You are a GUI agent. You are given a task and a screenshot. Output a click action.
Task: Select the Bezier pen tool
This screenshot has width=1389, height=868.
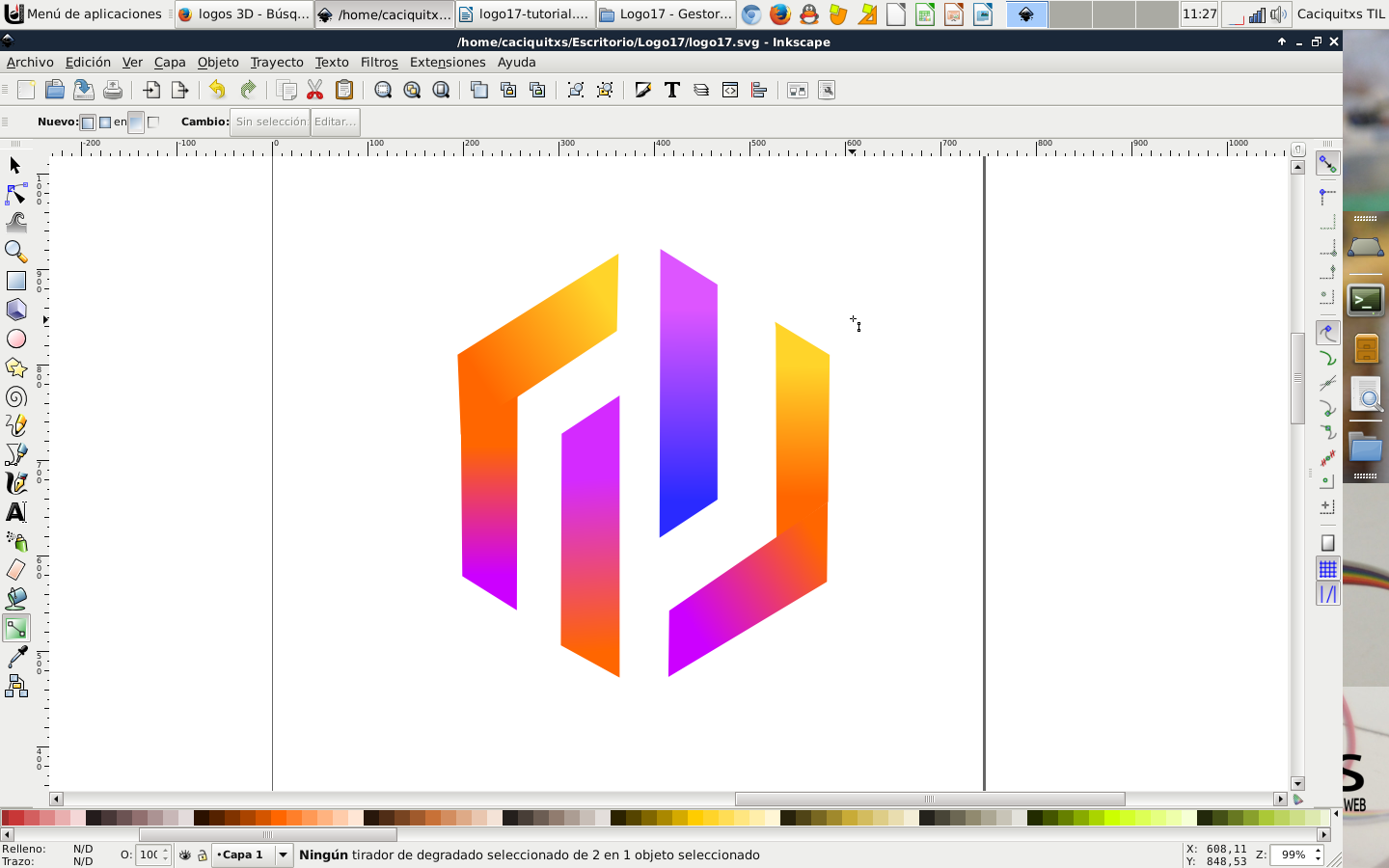tap(15, 454)
